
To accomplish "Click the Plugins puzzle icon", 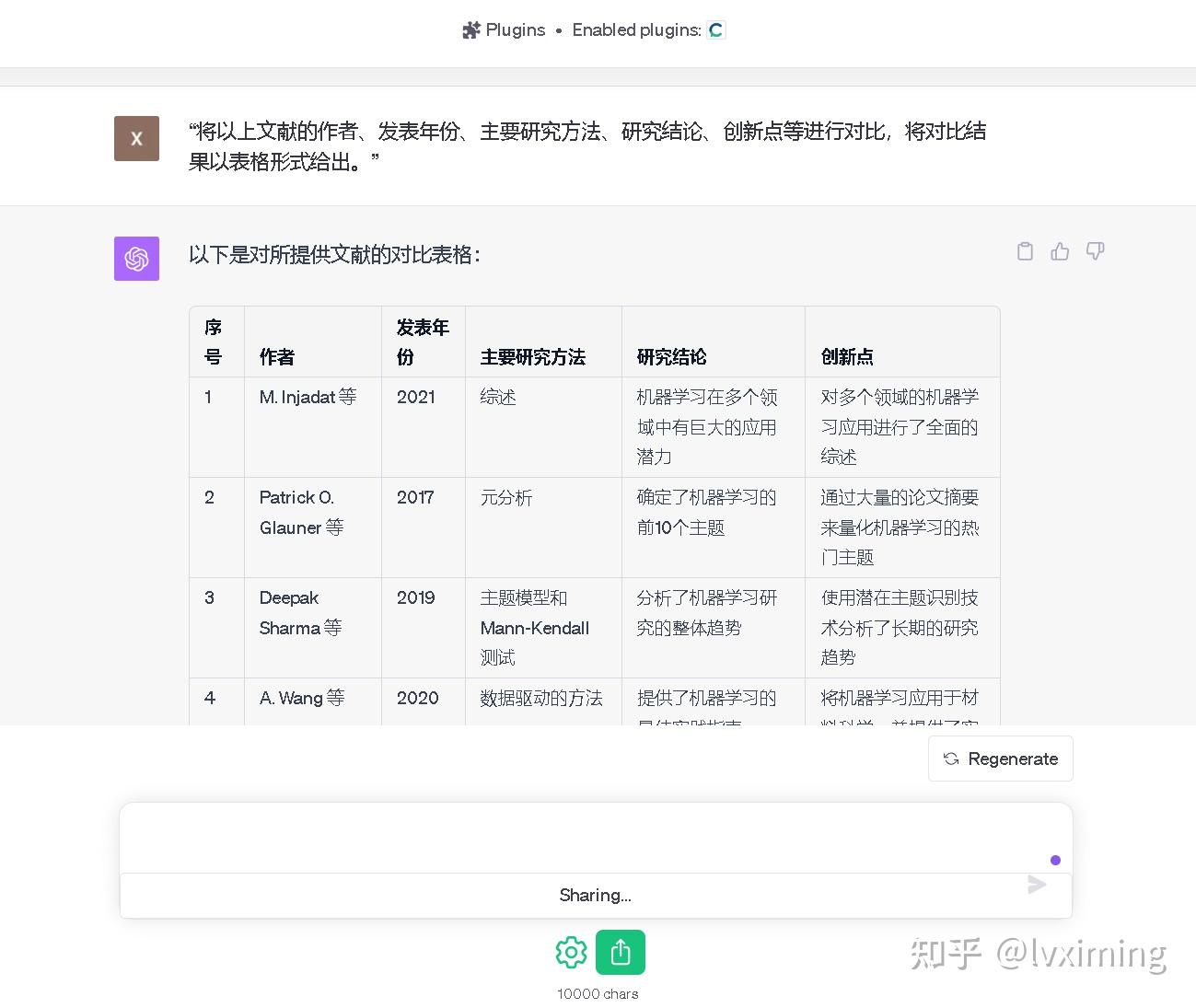I will 470,29.
